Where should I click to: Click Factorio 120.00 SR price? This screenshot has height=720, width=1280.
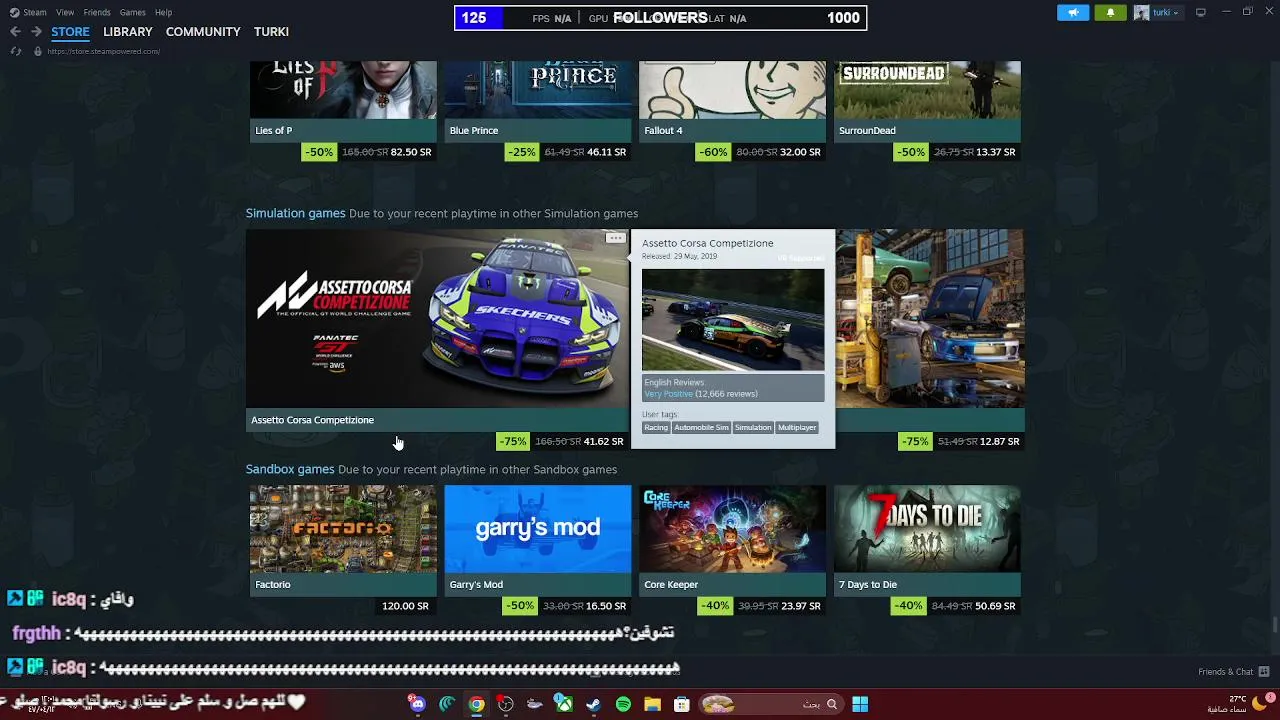coord(405,606)
